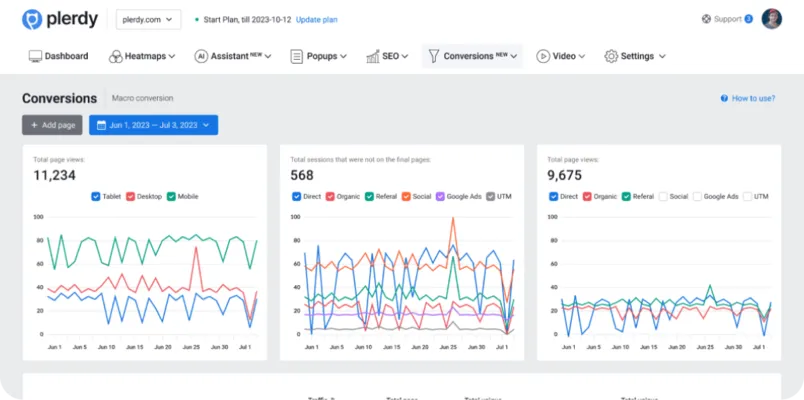
Task: Follow the Update plan link
Action: tap(316, 19)
